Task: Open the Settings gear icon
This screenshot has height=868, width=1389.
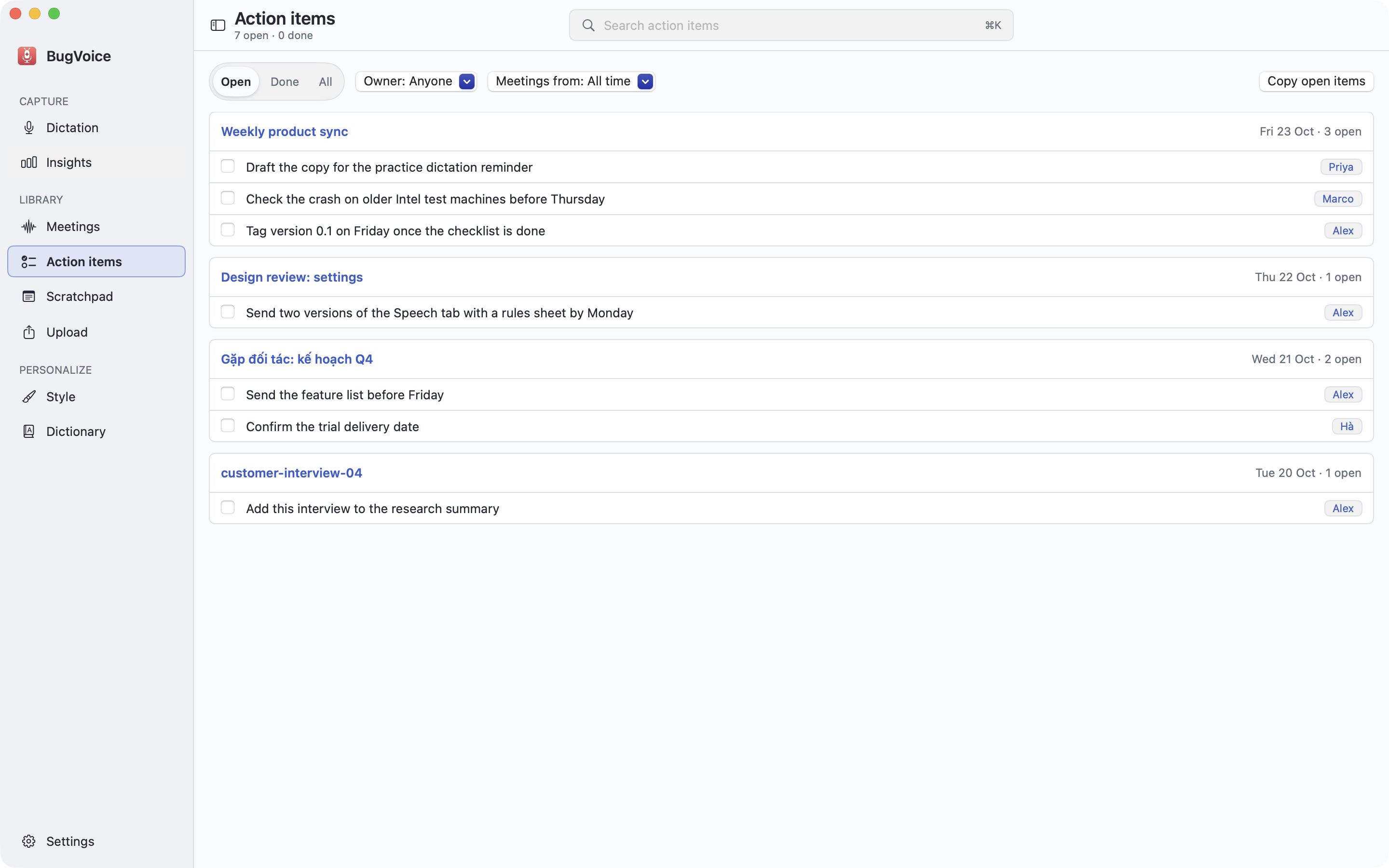Action: coord(29,841)
